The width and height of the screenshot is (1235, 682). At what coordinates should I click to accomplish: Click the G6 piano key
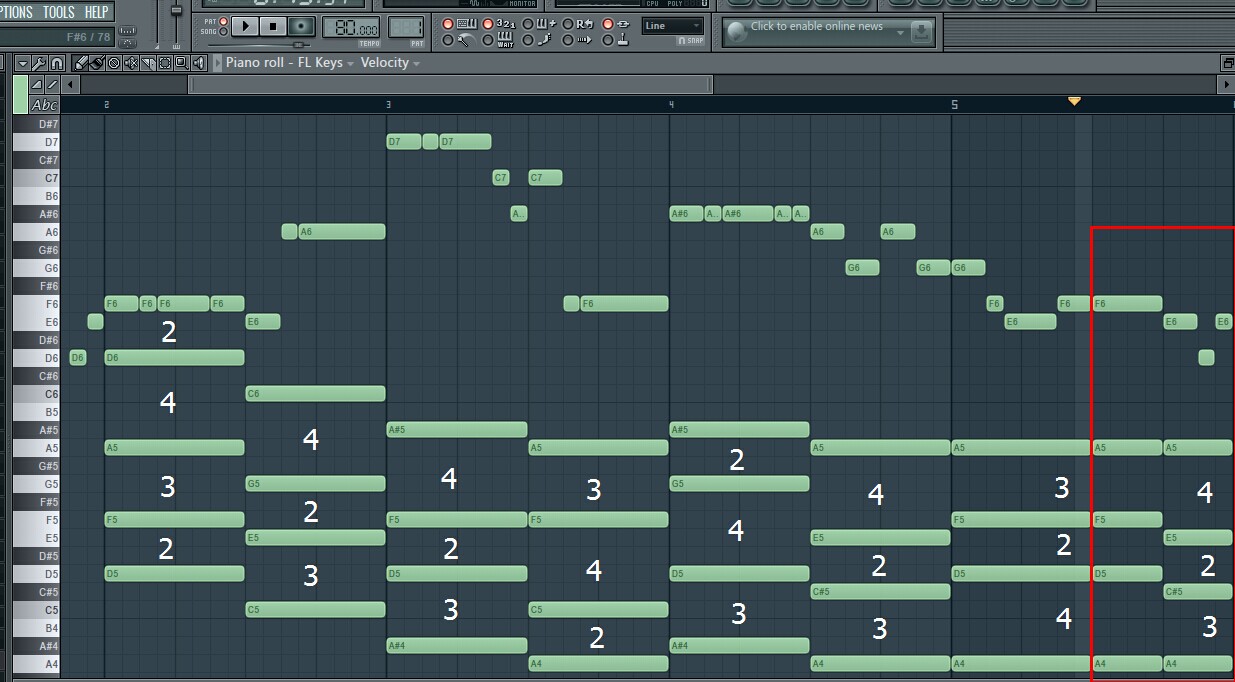[36, 268]
